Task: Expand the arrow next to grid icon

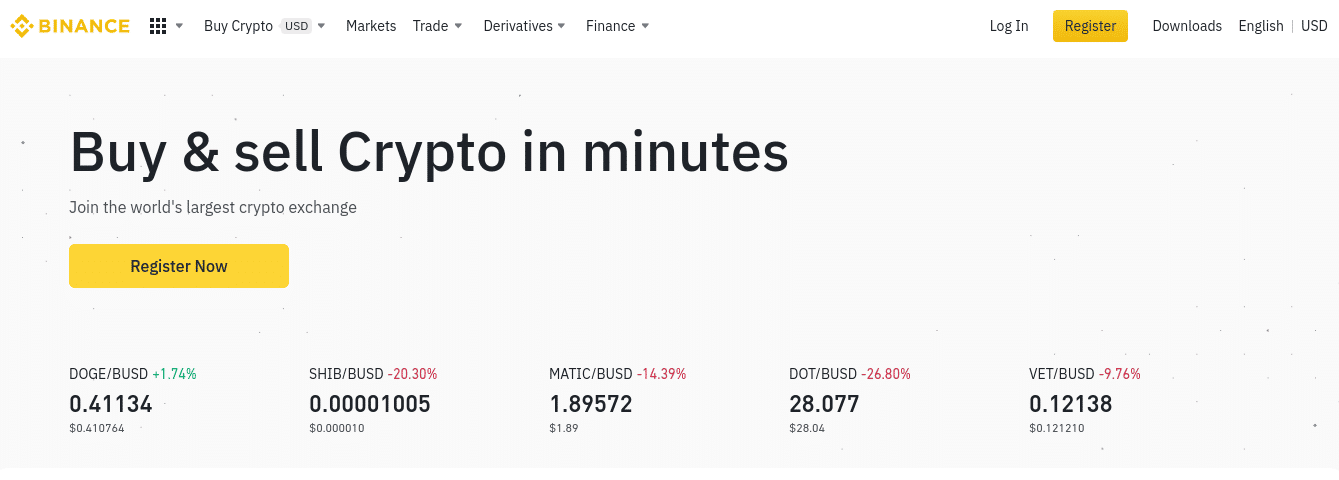Action: click(x=179, y=26)
